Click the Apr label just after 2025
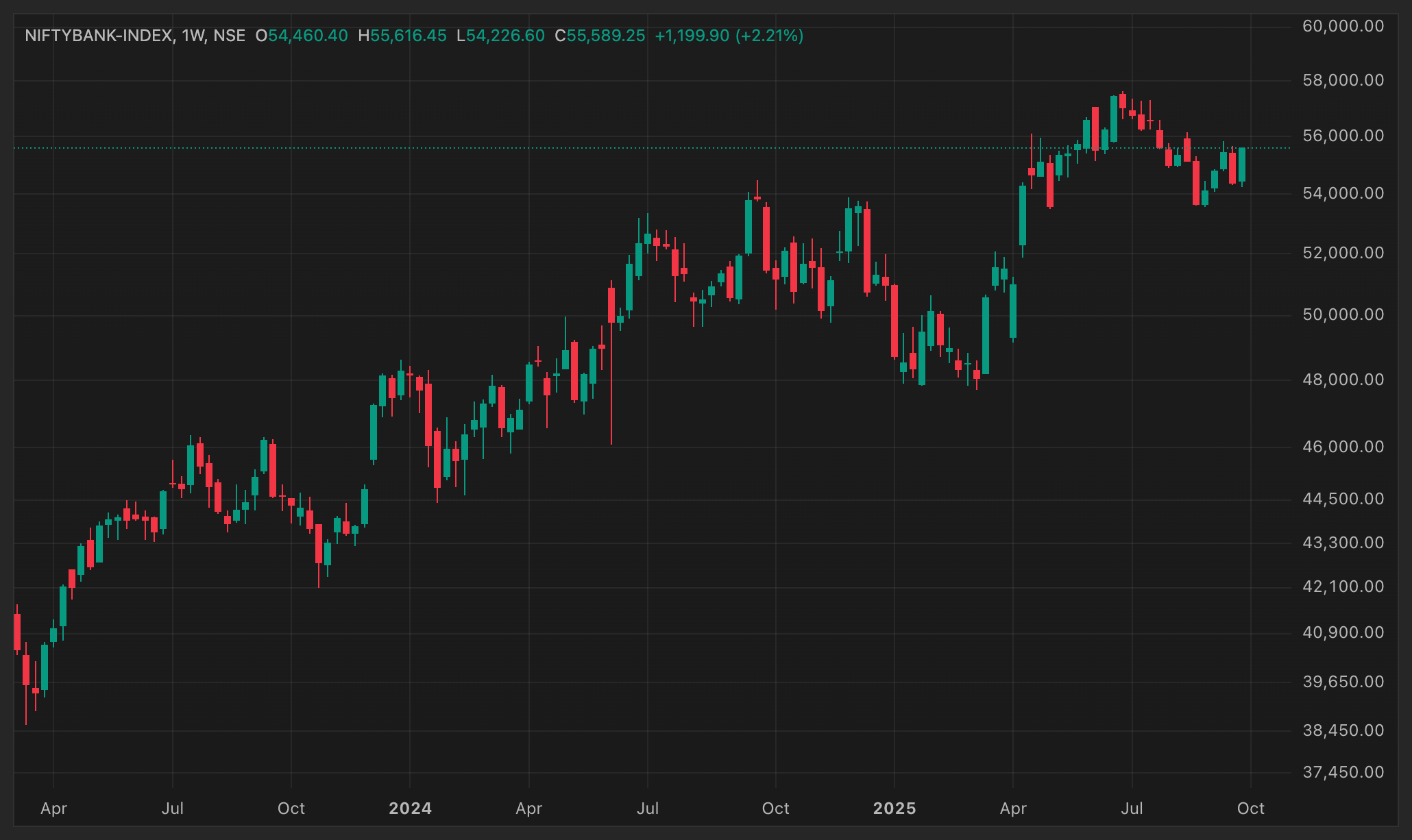Screen dimensions: 1412x840 click(1013, 808)
